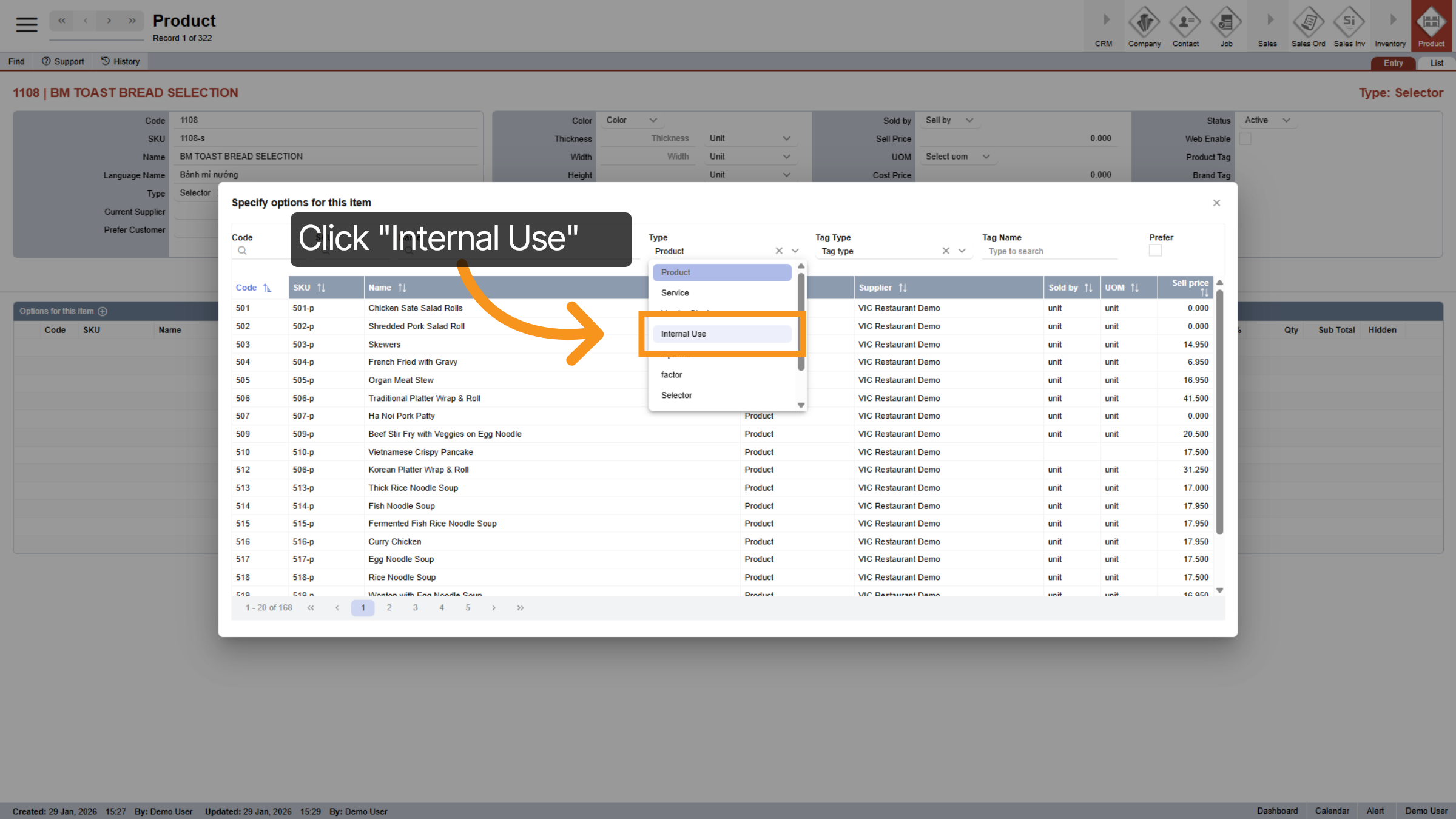
Task: Select the Sales Inv module icon
Action: point(1349,25)
